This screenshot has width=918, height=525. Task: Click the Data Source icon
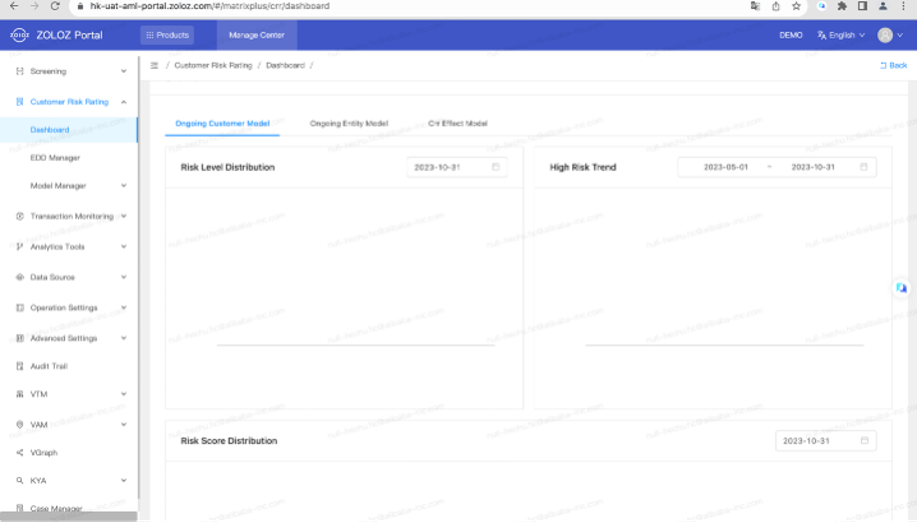(x=20, y=277)
